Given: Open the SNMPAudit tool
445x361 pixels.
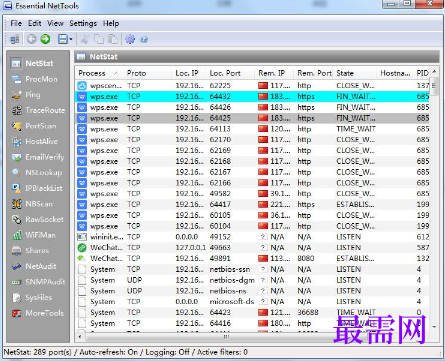Looking at the screenshot, I should click(x=38, y=282).
